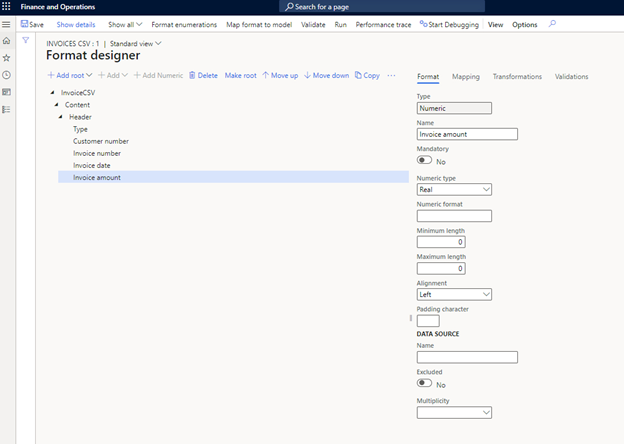The image size is (624, 444).
Task: Open Workspaces icon in sidebar
Action: pyautogui.click(x=6, y=92)
